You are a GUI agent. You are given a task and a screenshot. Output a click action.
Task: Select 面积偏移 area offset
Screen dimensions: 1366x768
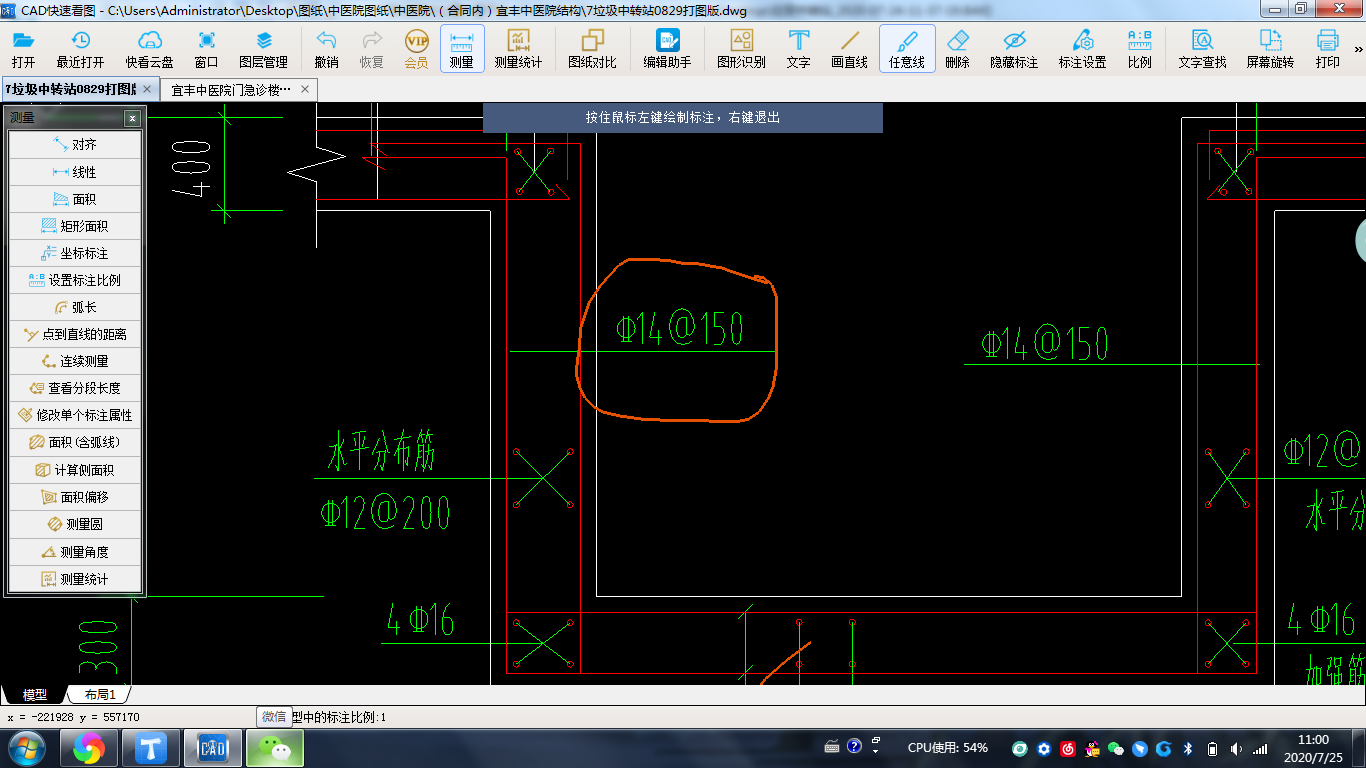75,497
